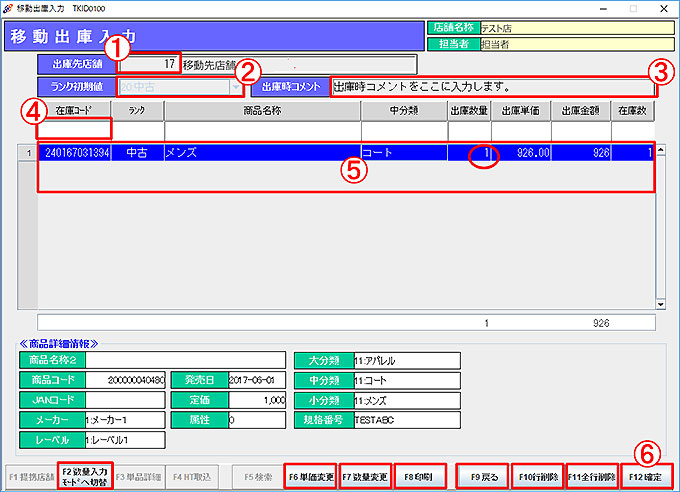The height and width of the screenshot is (492, 680).
Task: Click the app icon in title bar
Action: [7, 9]
